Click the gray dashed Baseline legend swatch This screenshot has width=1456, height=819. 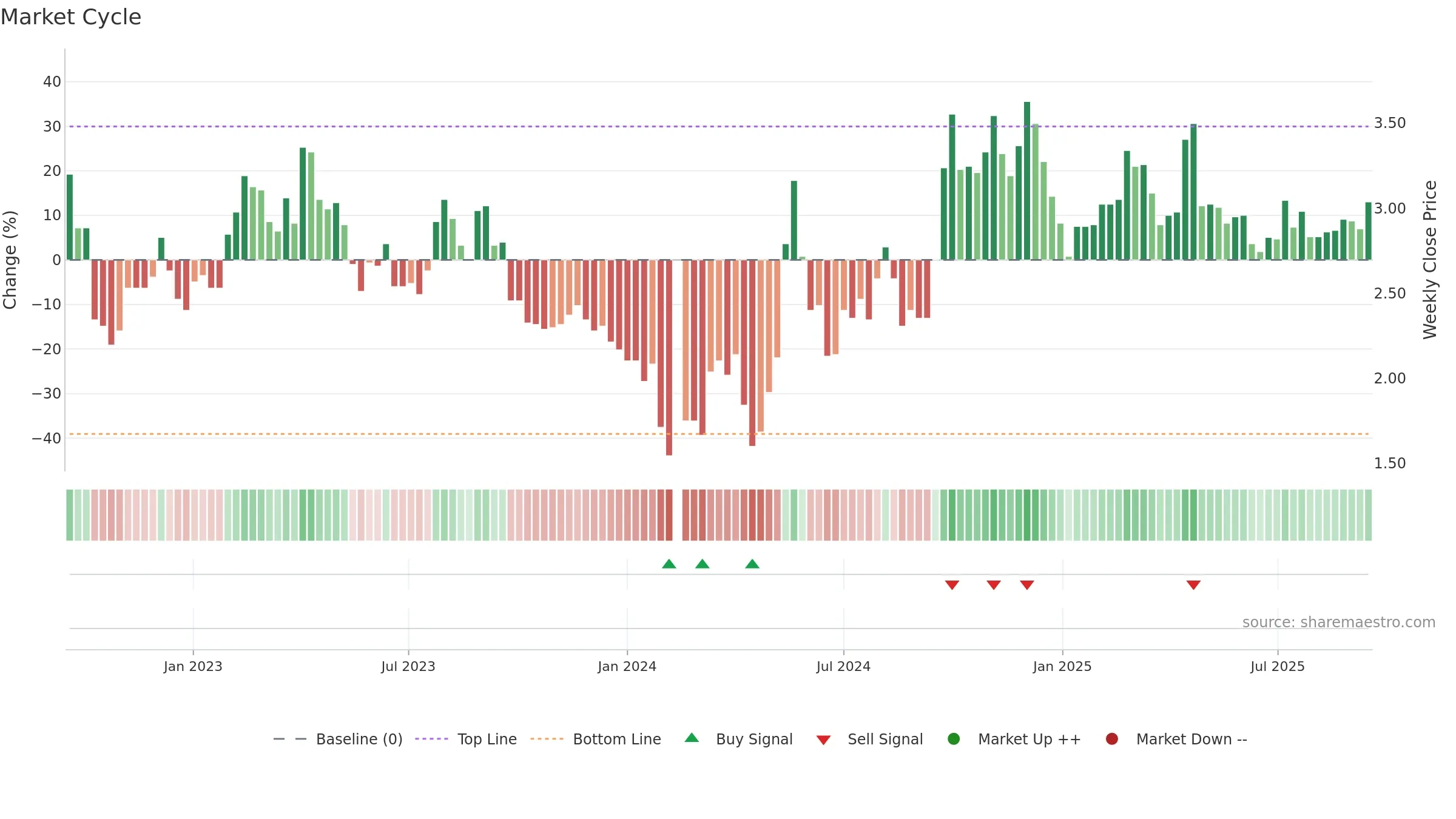[x=290, y=739]
